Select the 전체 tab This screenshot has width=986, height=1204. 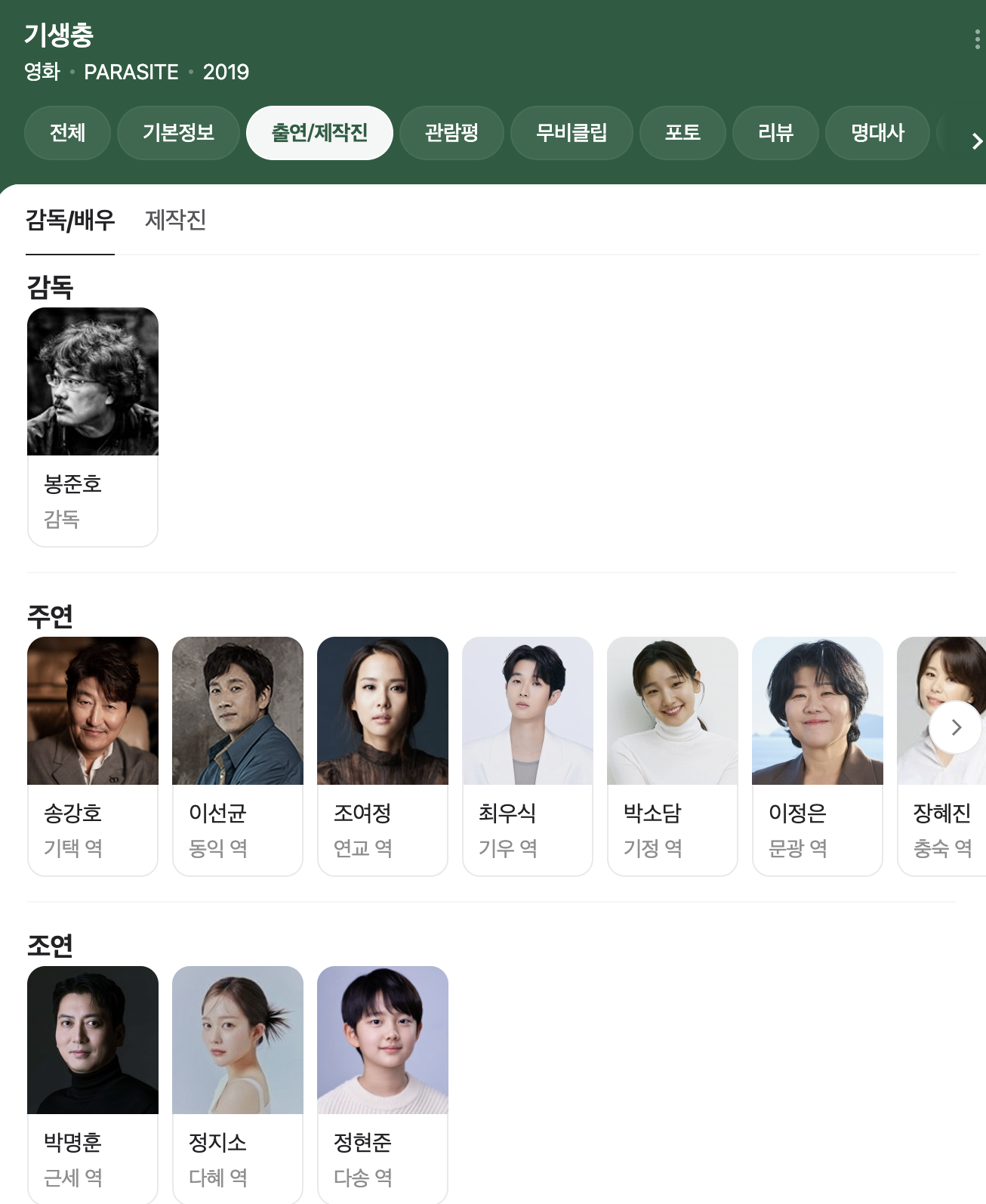(x=68, y=133)
